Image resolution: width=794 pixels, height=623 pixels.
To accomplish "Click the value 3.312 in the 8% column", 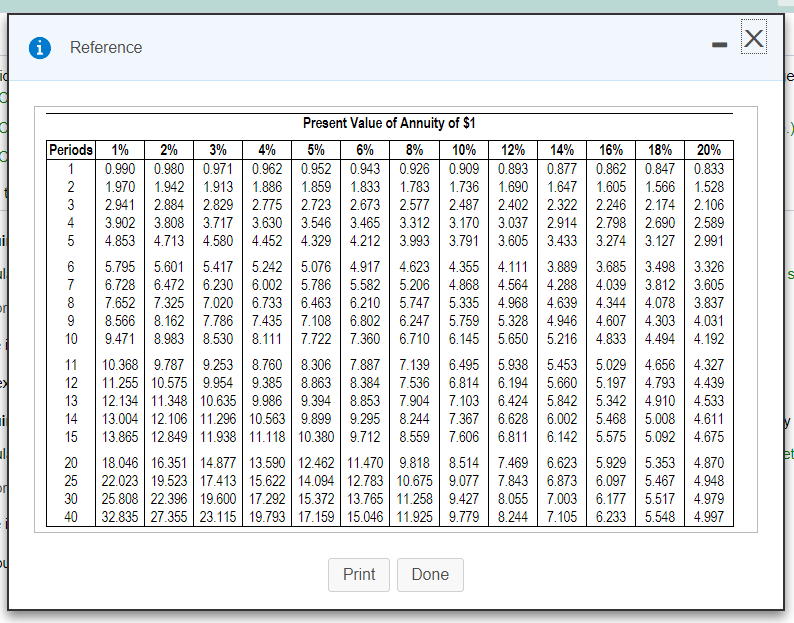I will 414,223.
